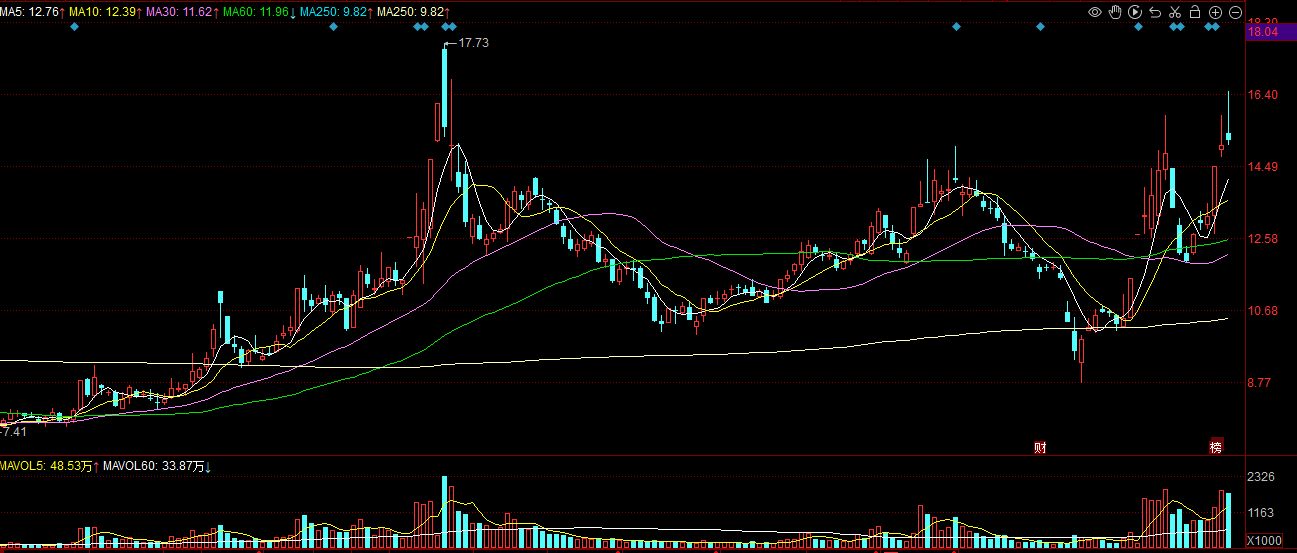
Task: Zoom in with the plus circle icon
Action: [1215, 12]
